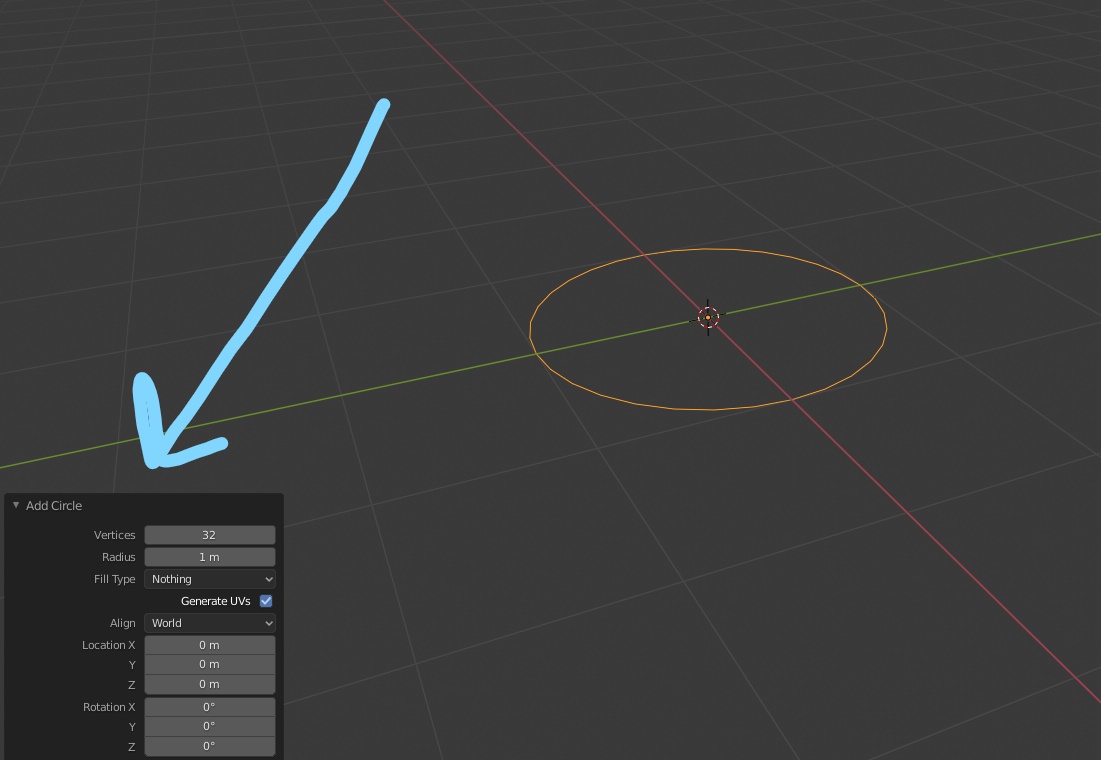
Task: Click the Location Z field
Action: (209, 684)
